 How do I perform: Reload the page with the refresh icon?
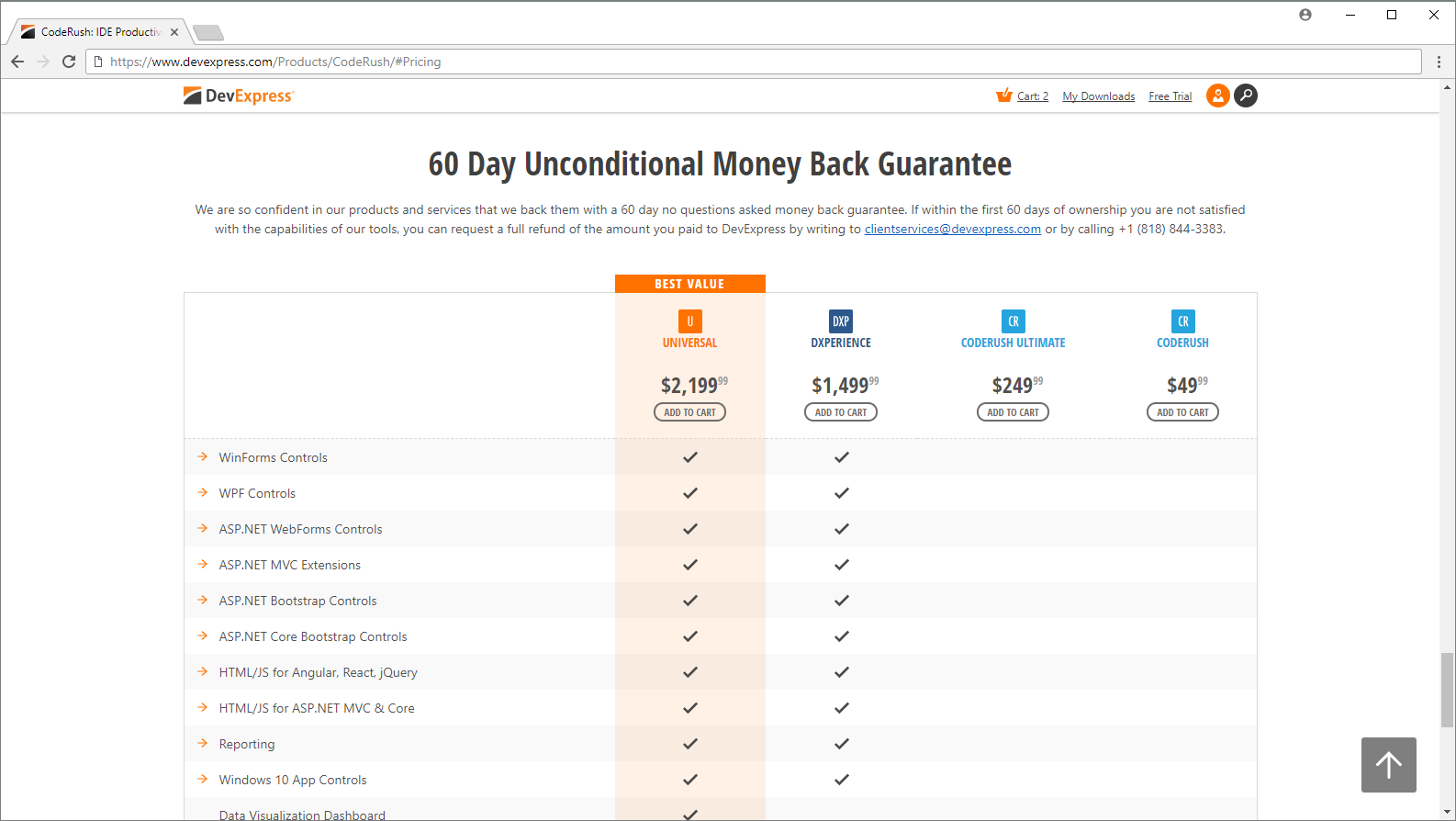(x=69, y=62)
